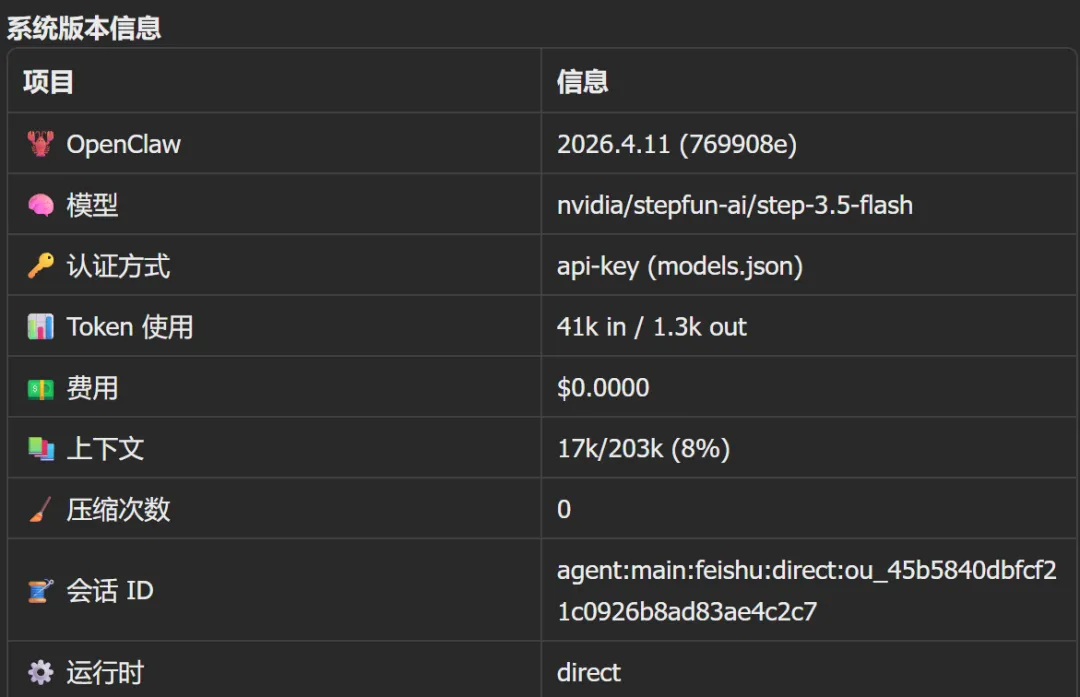The image size is (1080, 697).
Task: Click the 项目 column header
Action: (x=48, y=82)
